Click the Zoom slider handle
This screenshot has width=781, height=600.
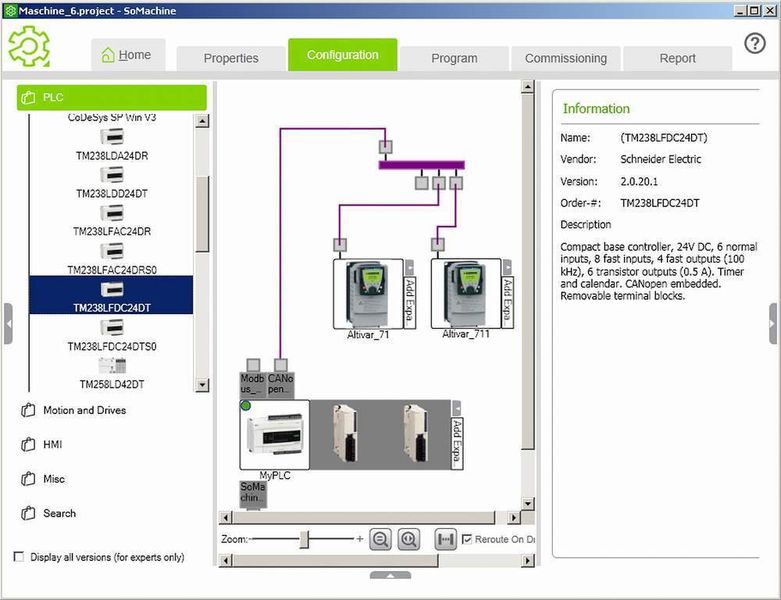click(305, 539)
